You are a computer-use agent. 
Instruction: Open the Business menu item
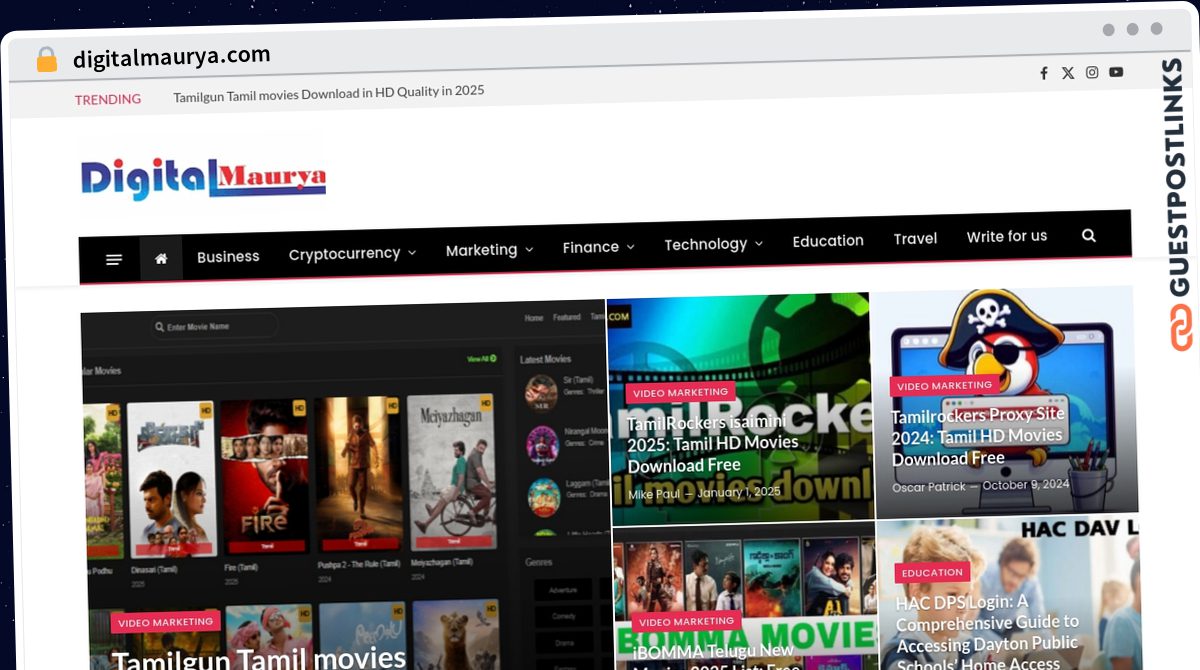click(228, 256)
